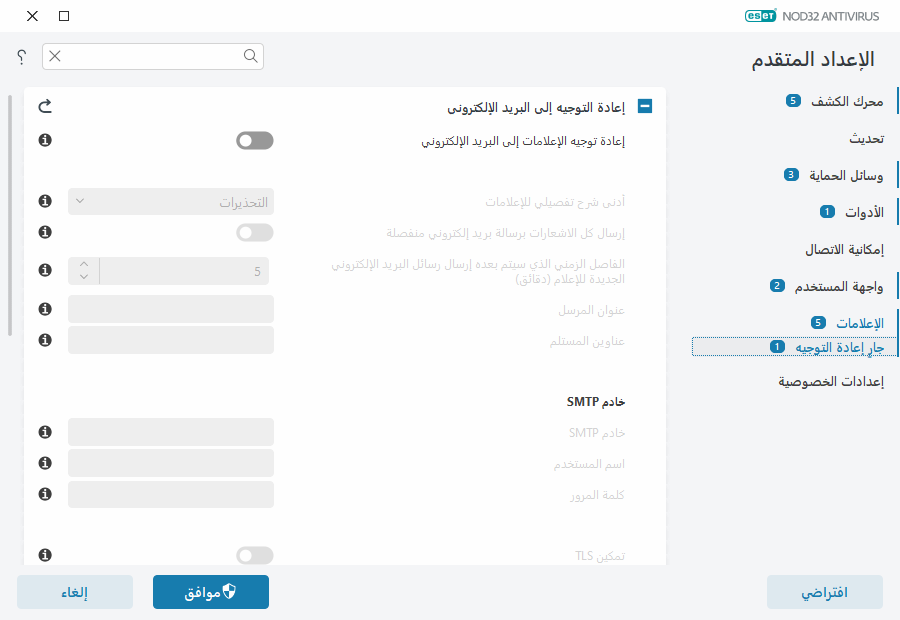Click the info icon next to تمكين TLS

click(44, 555)
